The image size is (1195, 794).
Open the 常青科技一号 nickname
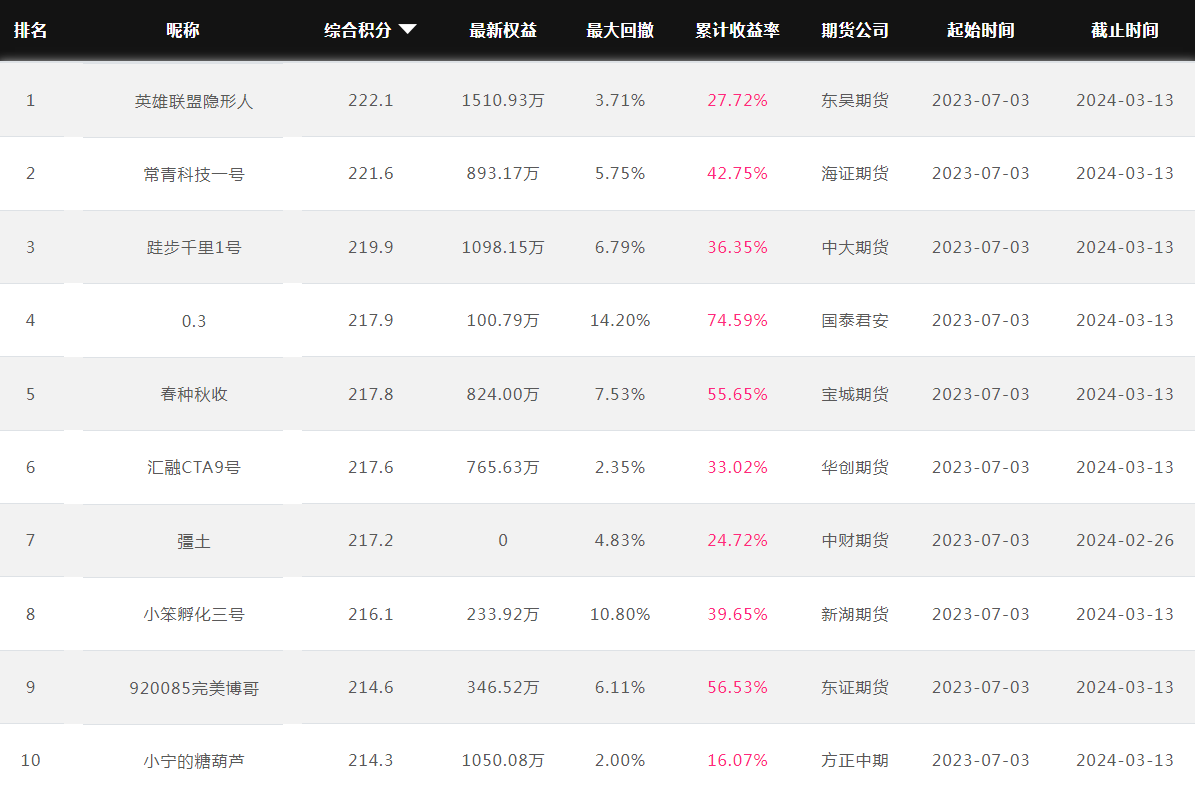tap(194, 174)
